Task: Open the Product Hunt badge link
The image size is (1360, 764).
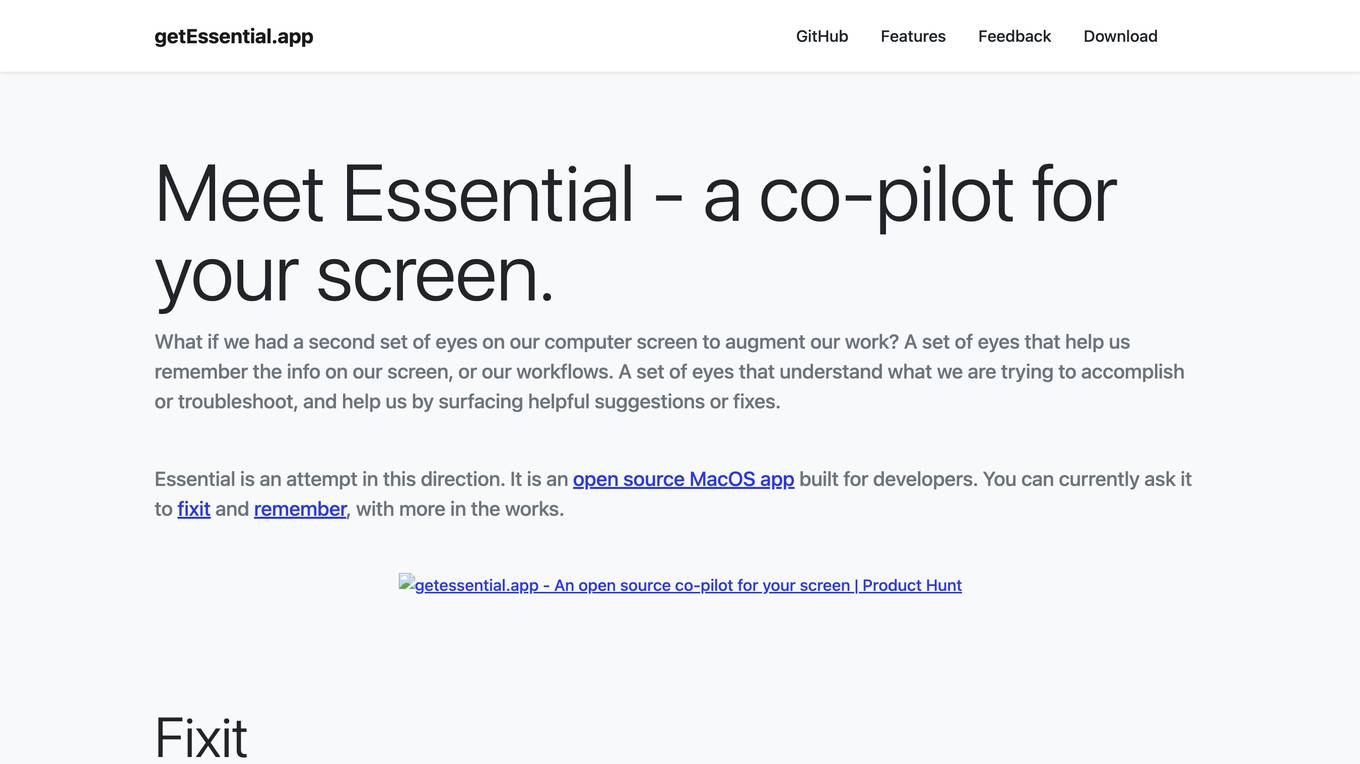Action: tap(680, 585)
